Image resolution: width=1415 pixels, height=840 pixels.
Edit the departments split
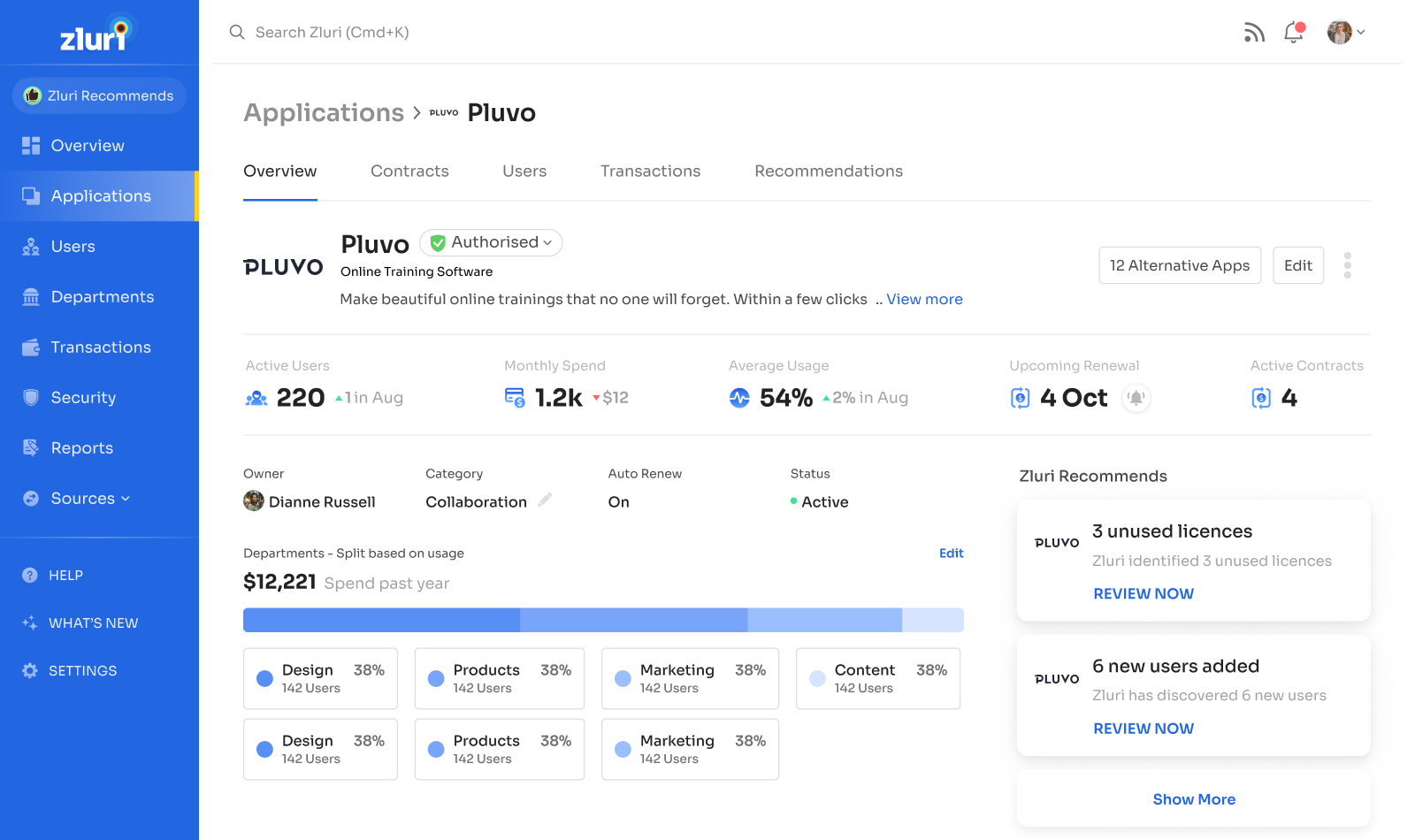click(952, 554)
